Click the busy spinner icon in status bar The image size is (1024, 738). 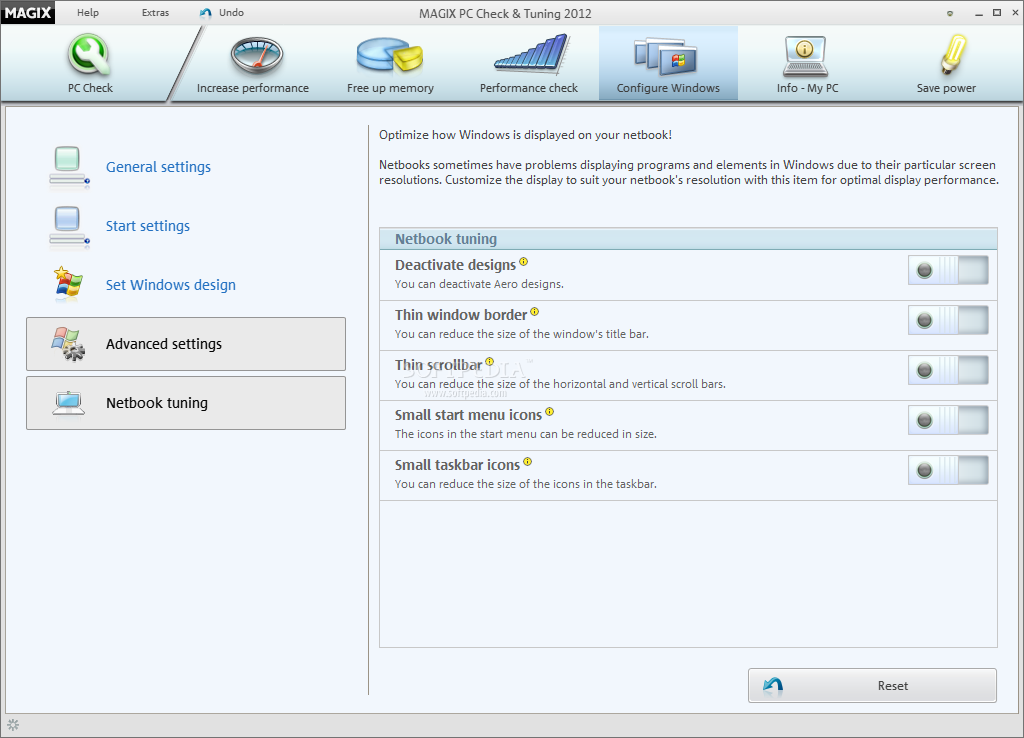(x=13, y=725)
